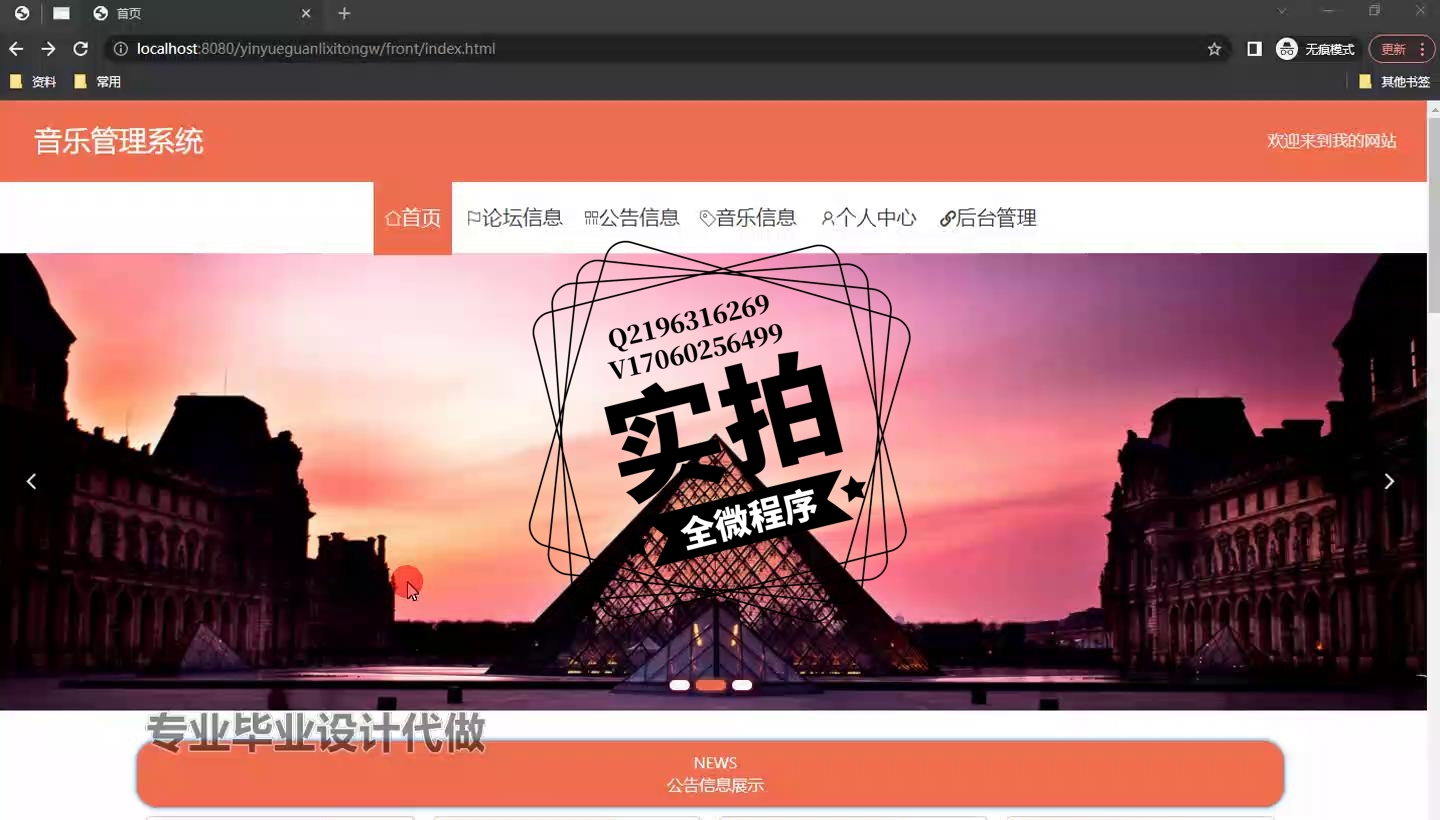
Task: Open 音乐信息 music navigation item
Action: [748, 218]
